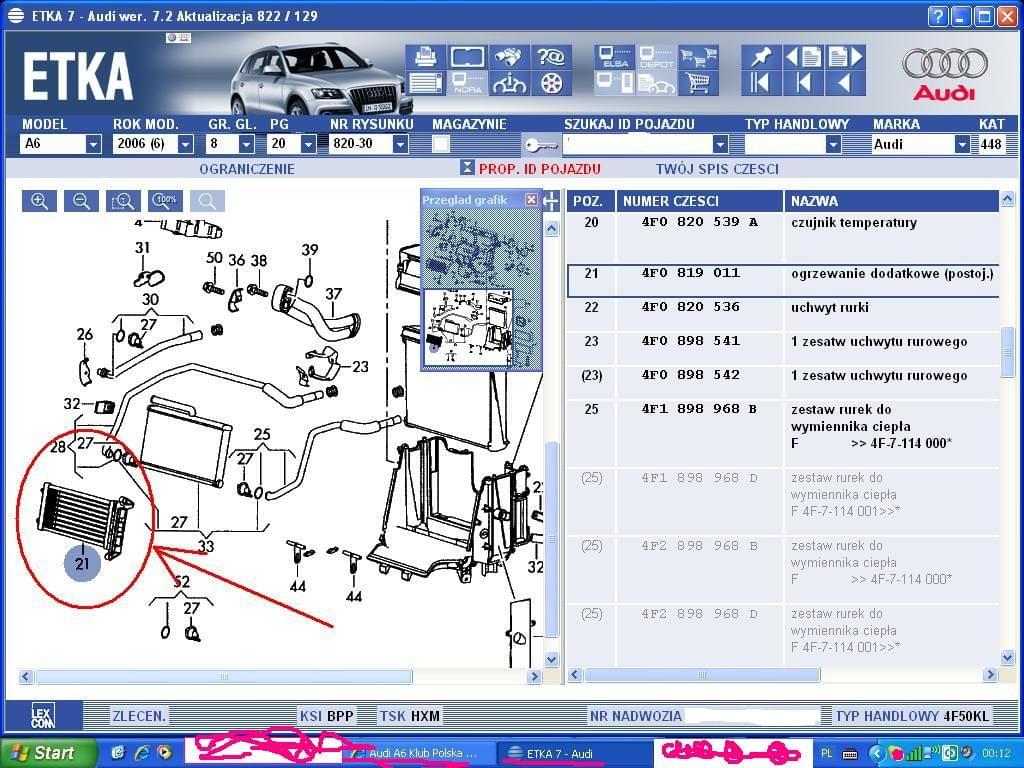Reset drawing zoom to 100%

165,201
